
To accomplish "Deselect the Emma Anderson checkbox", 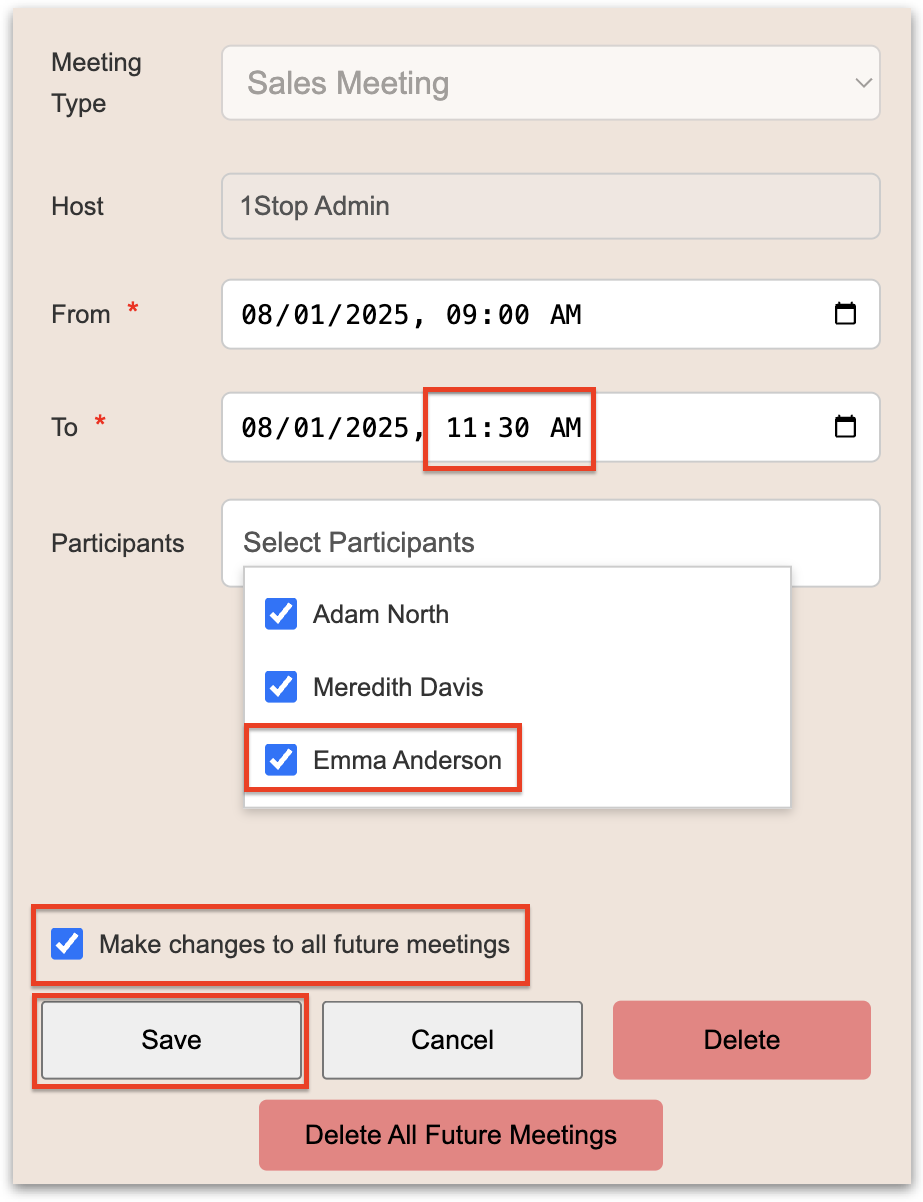I will click(x=281, y=760).
